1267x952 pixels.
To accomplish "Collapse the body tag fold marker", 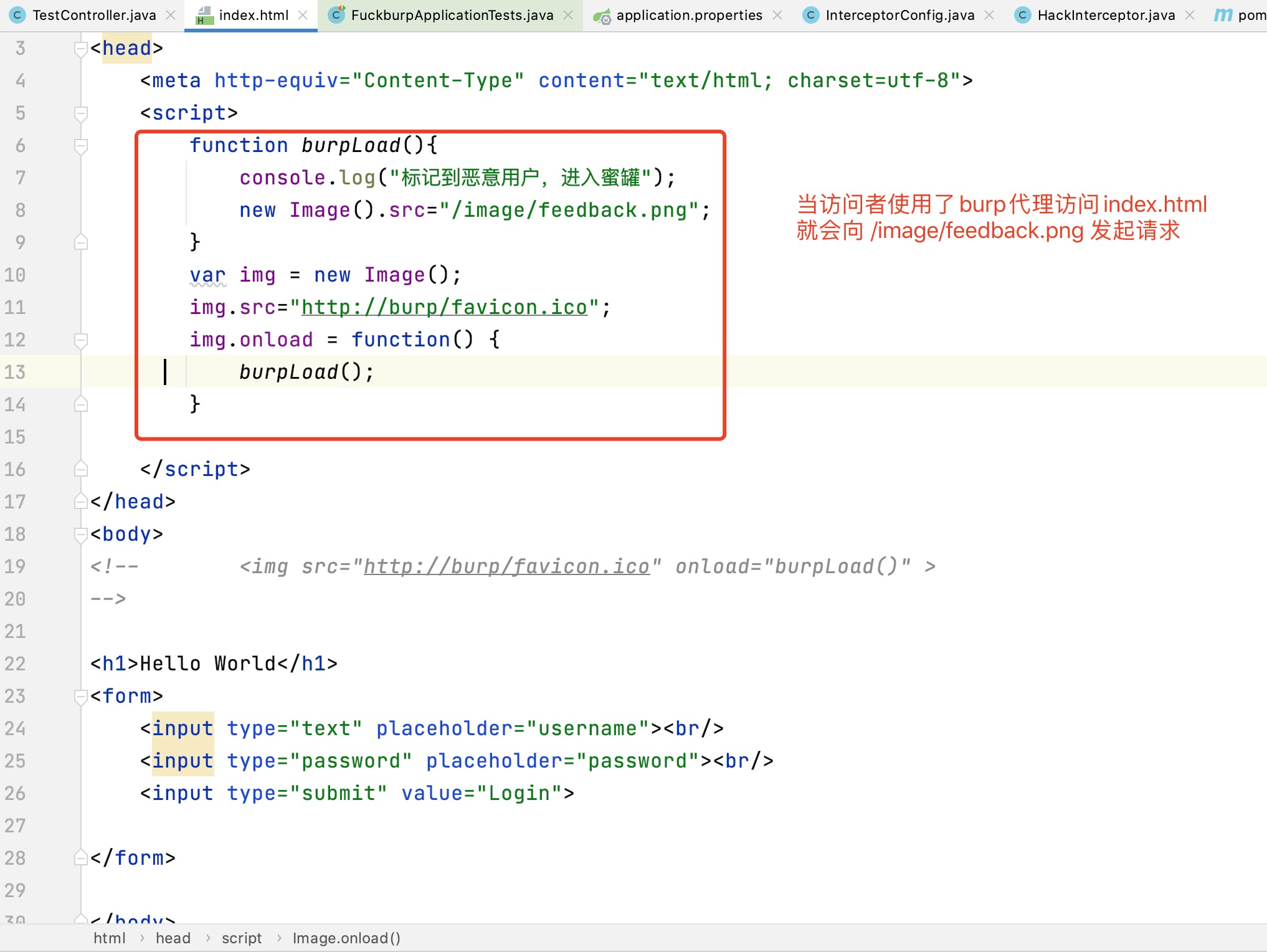I will click(80, 534).
